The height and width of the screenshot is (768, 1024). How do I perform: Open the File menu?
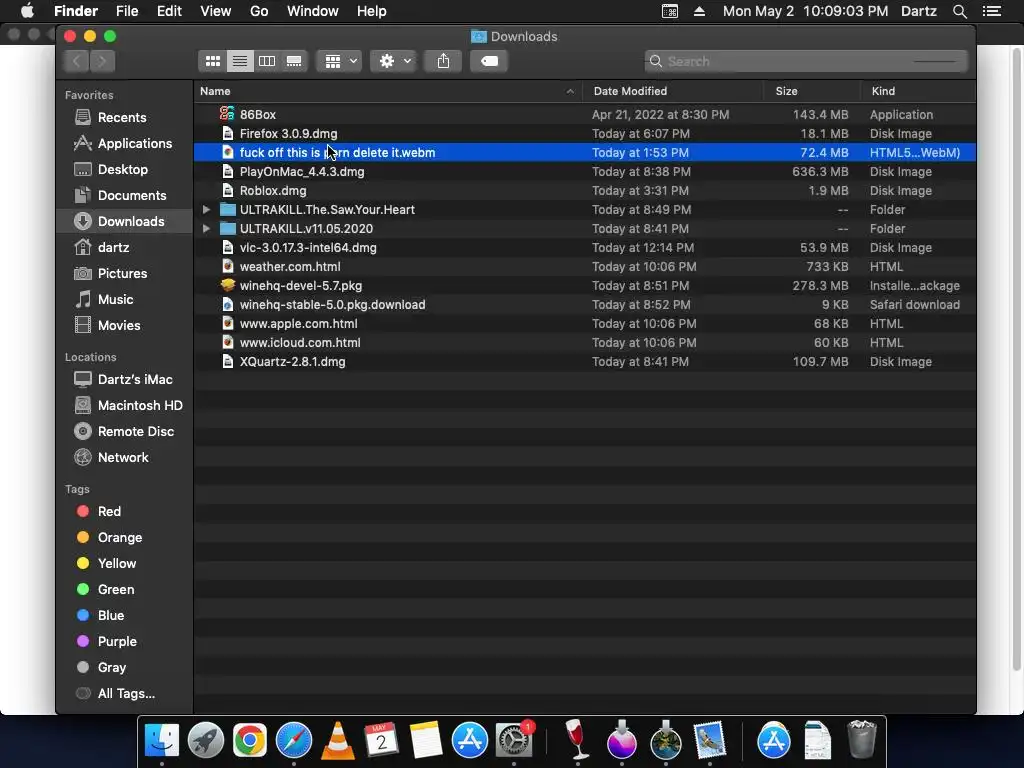(127, 11)
